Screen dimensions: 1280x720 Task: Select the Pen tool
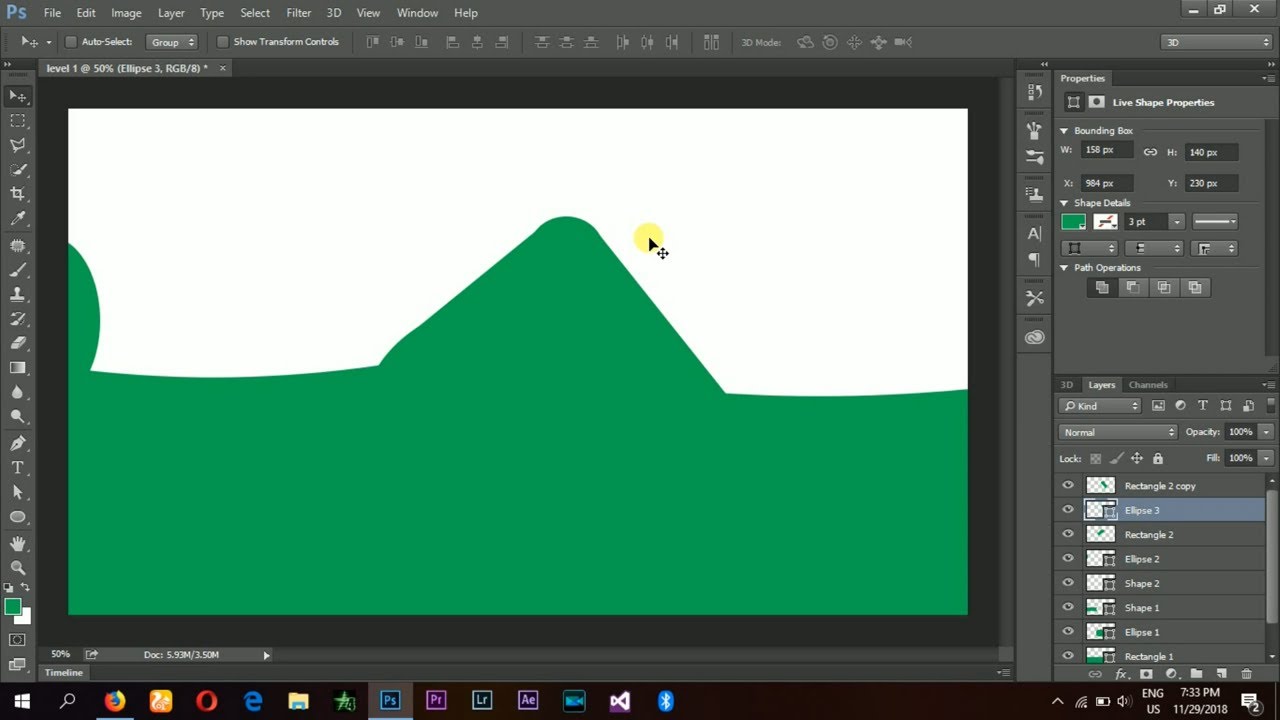point(18,443)
